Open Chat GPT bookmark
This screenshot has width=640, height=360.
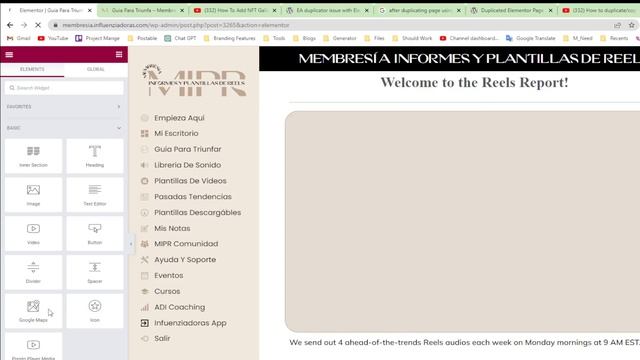[x=180, y=38]
